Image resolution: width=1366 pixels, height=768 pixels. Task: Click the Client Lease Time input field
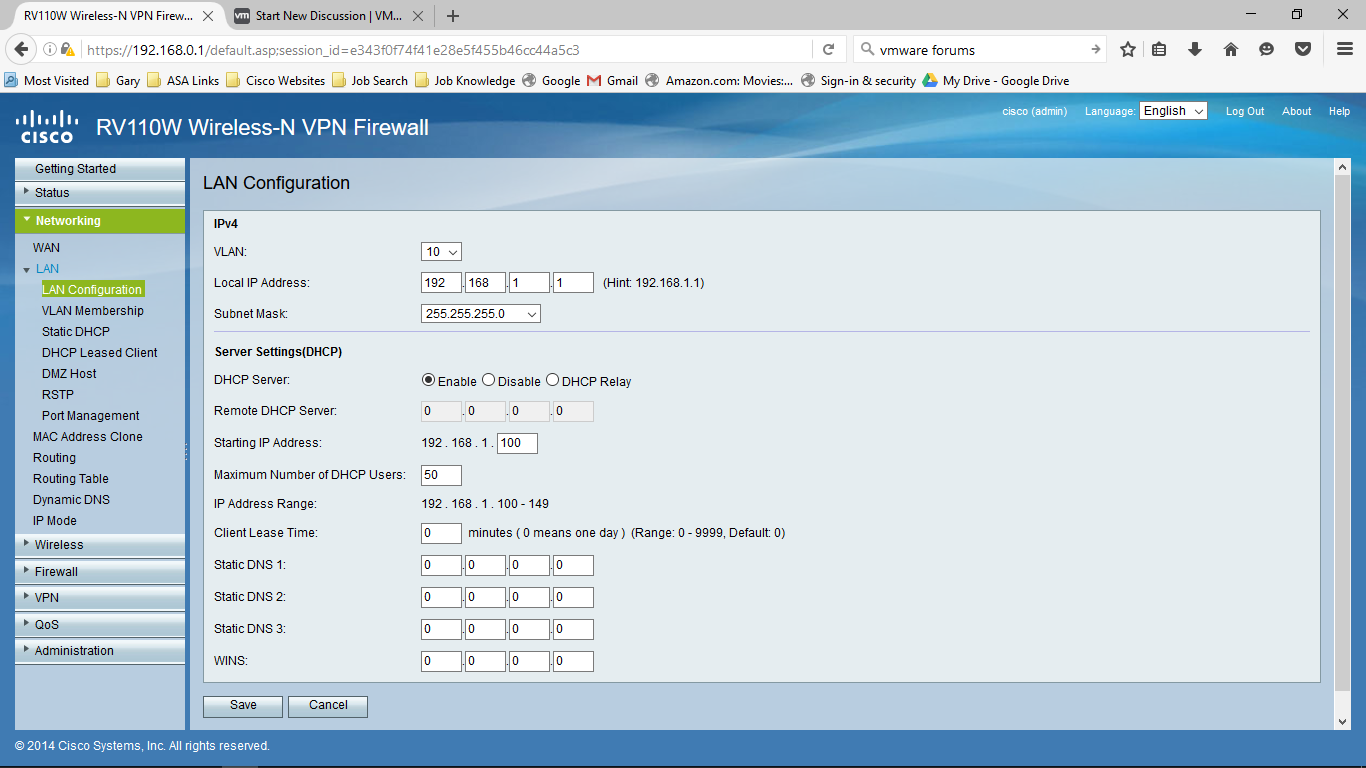point(440,533)
